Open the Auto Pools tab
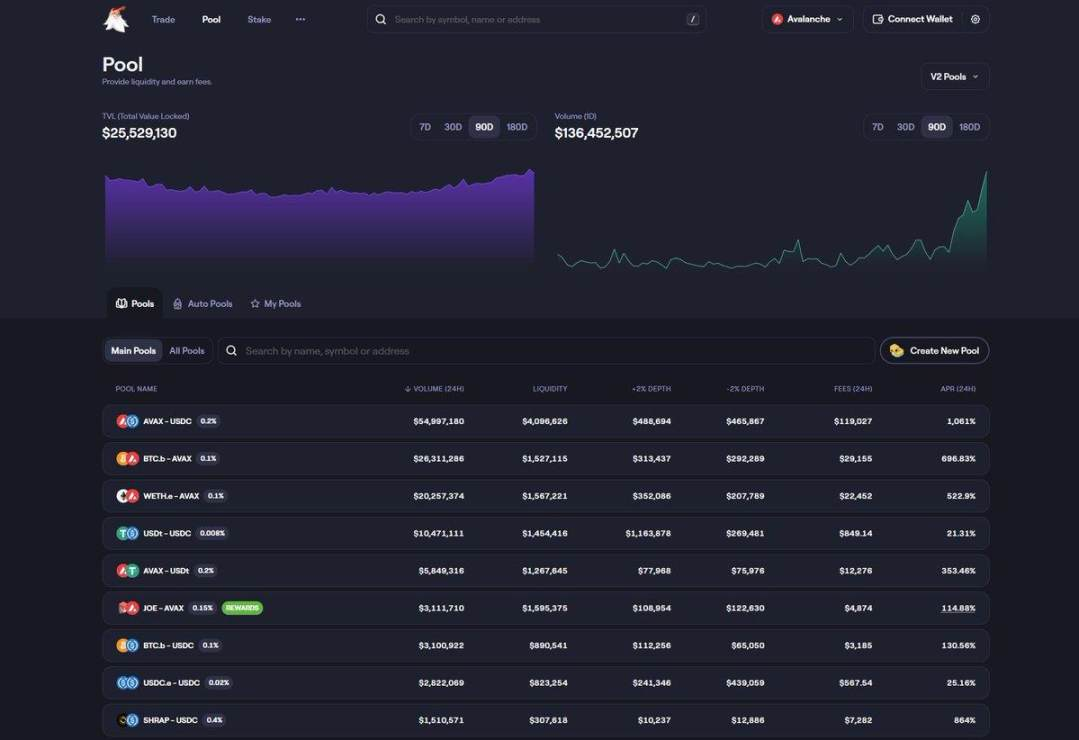This screenshot has width=1079, height=740. point(203,304)
